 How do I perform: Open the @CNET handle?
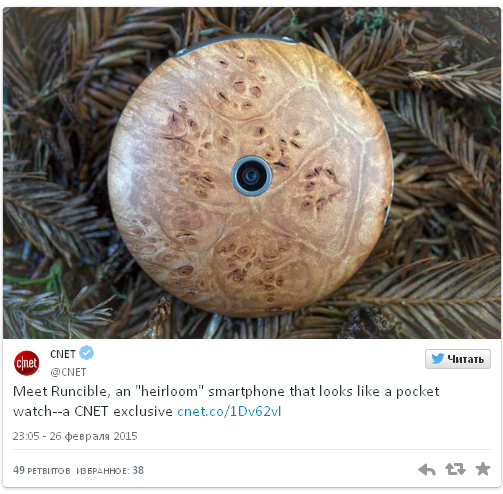coord(68,372)
